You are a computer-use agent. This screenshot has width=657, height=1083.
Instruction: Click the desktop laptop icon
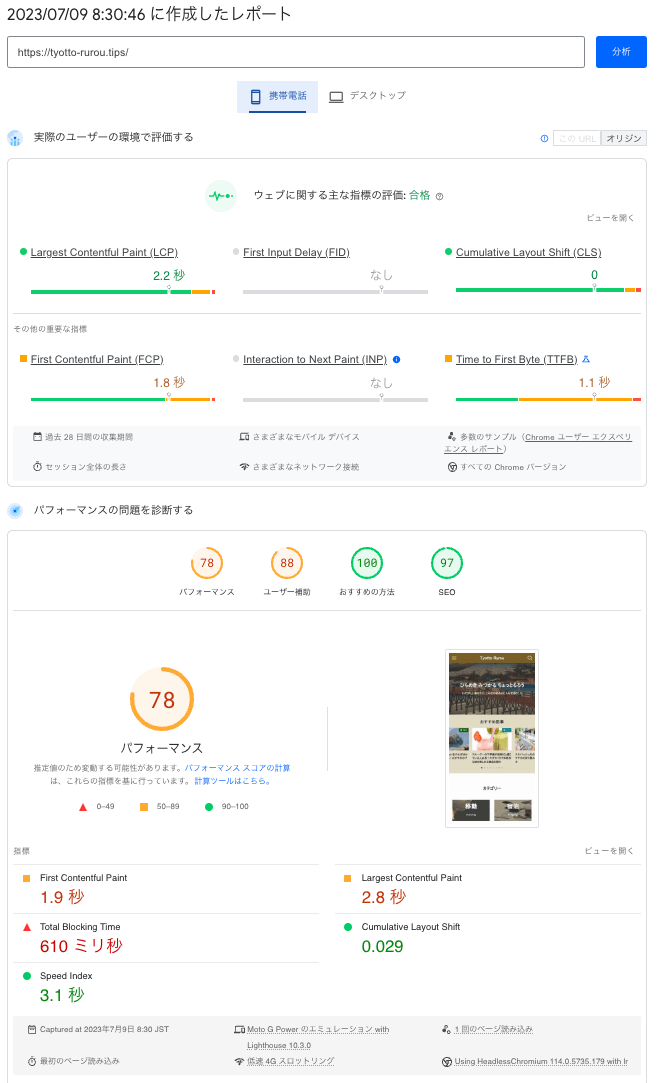pos(336,97)
